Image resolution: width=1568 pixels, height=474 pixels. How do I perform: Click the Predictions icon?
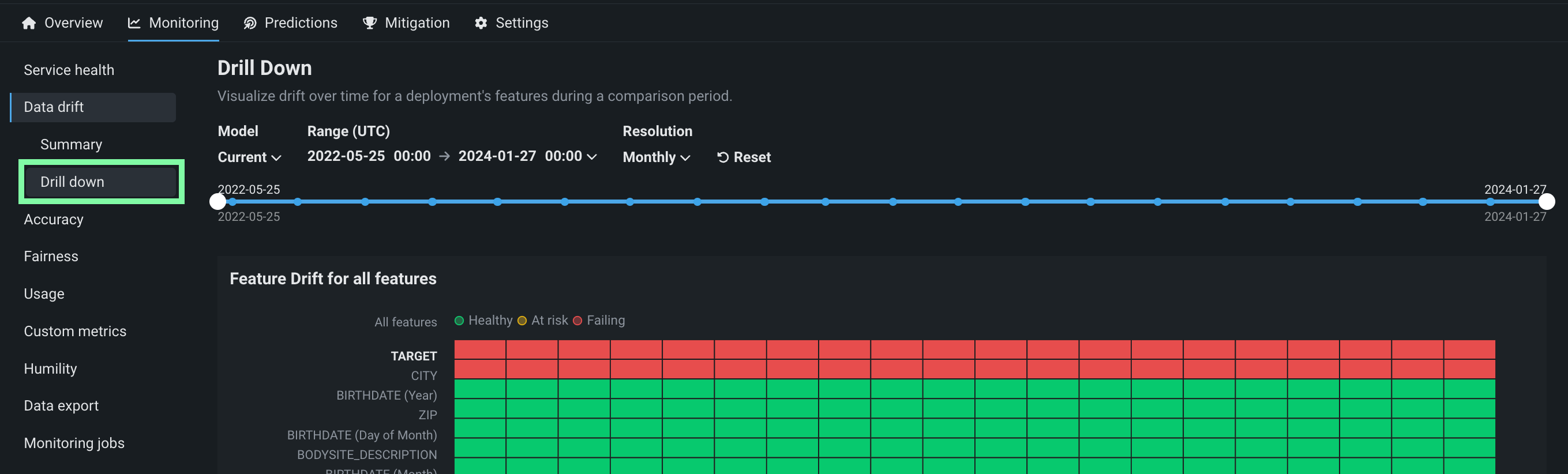pos(250,23)
